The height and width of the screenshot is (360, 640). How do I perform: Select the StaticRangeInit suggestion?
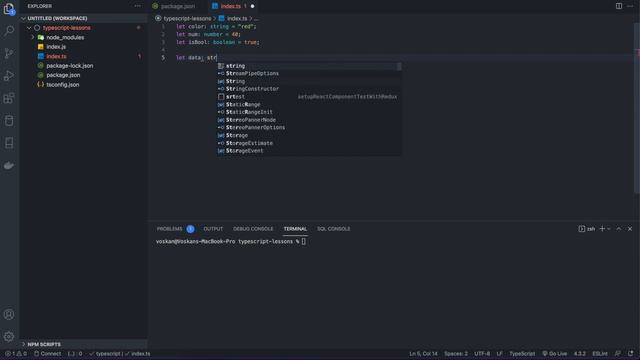(309, 112)
